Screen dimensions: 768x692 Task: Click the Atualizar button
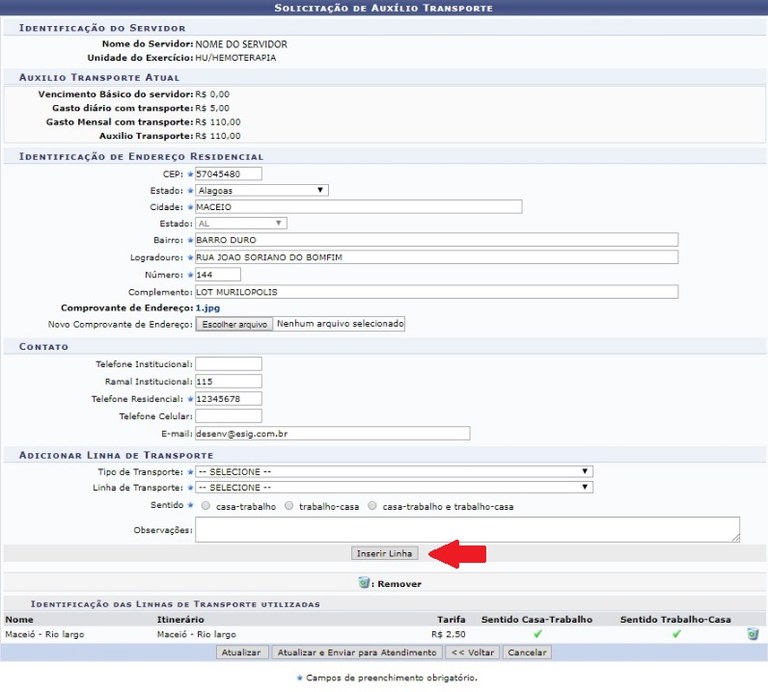tap(241, 653)
